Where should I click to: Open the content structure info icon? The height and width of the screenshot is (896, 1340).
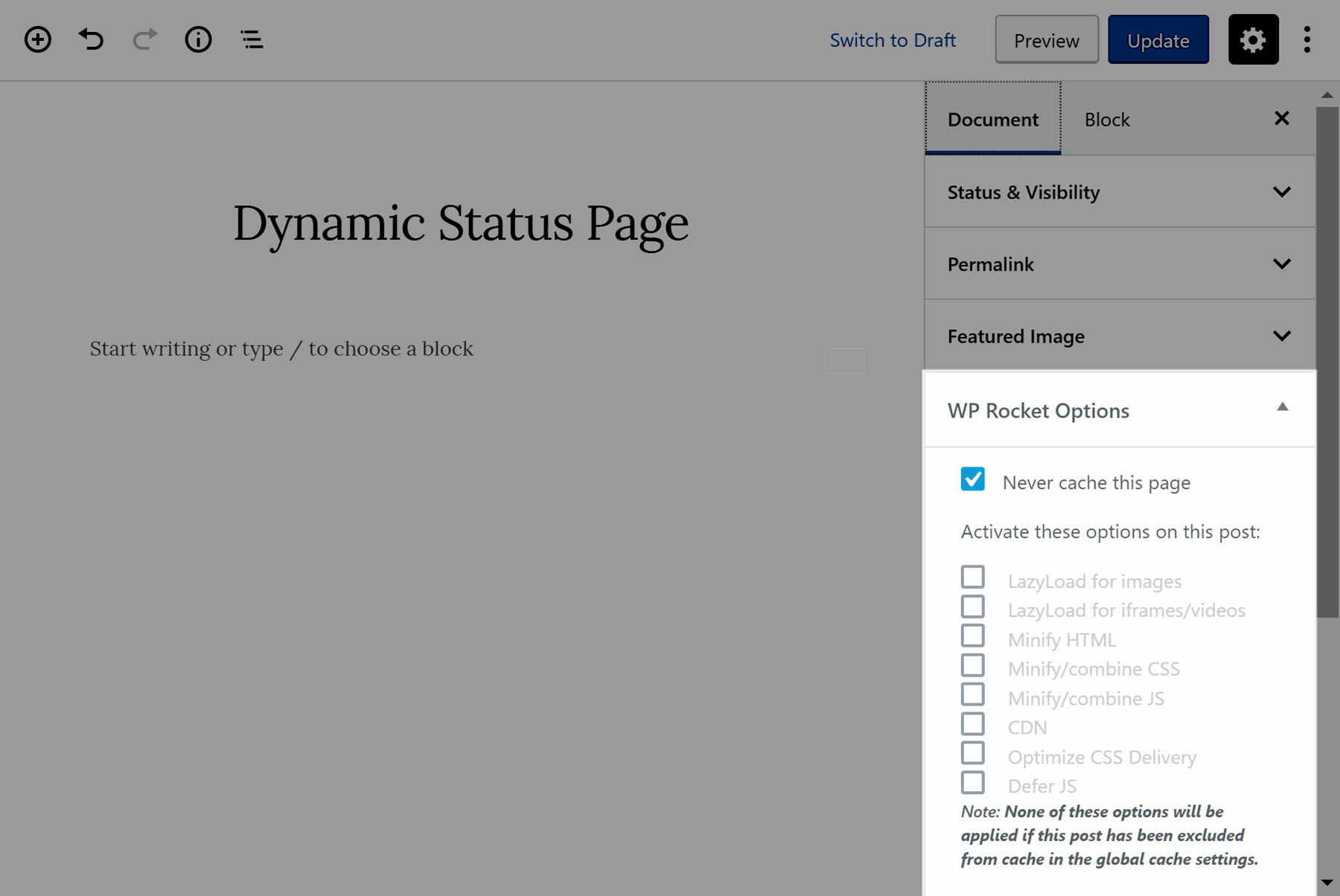tap(198, 39)
